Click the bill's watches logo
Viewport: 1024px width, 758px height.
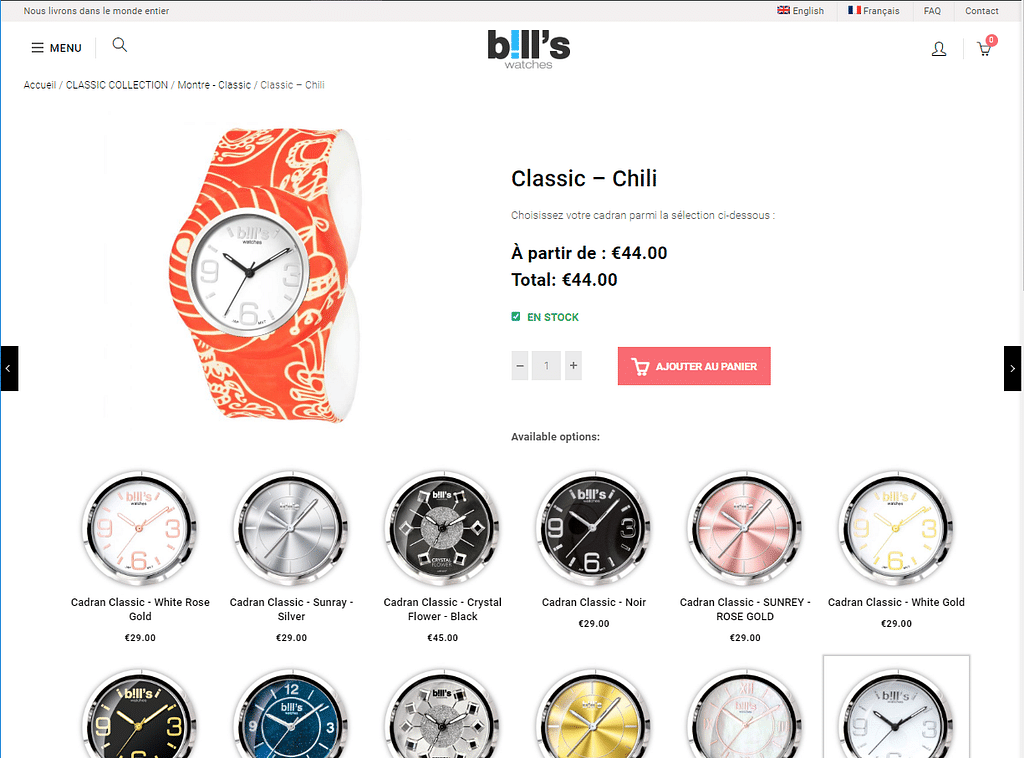click(x=528, y=50)
